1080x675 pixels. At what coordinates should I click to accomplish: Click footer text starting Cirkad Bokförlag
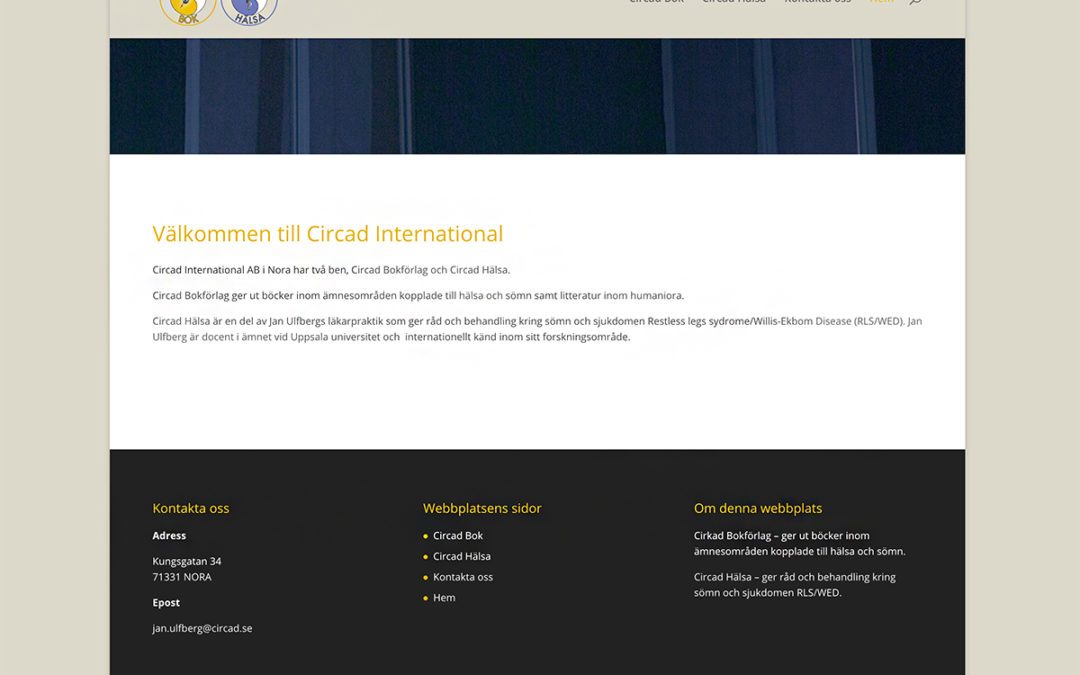point(800,543)
